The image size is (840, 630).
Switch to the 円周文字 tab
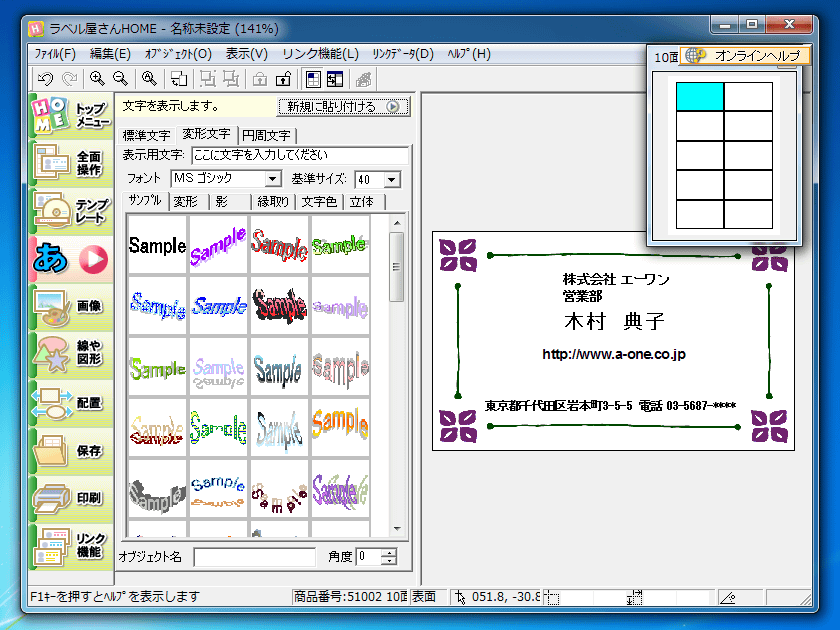click(266, 136)
